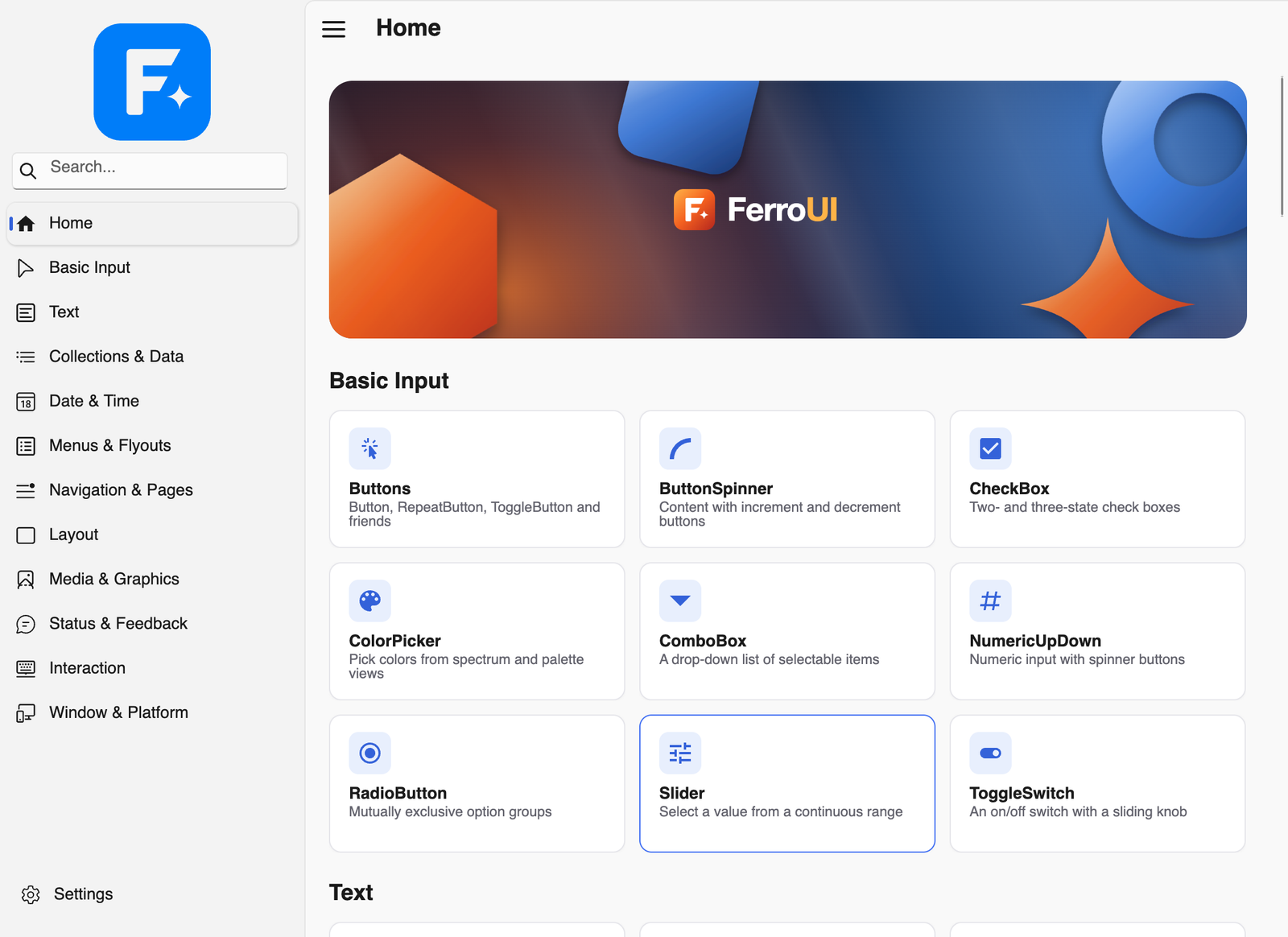Go to the Text section in sidebar
This screenshot has width=1288, height=937.
pyautogui.click(x=152, y=312)
